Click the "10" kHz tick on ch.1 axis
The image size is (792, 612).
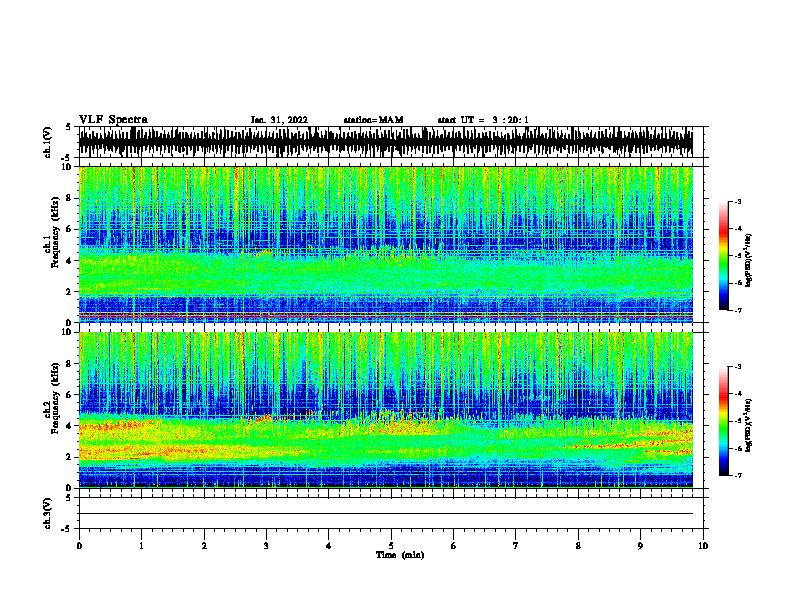(67, 167)
